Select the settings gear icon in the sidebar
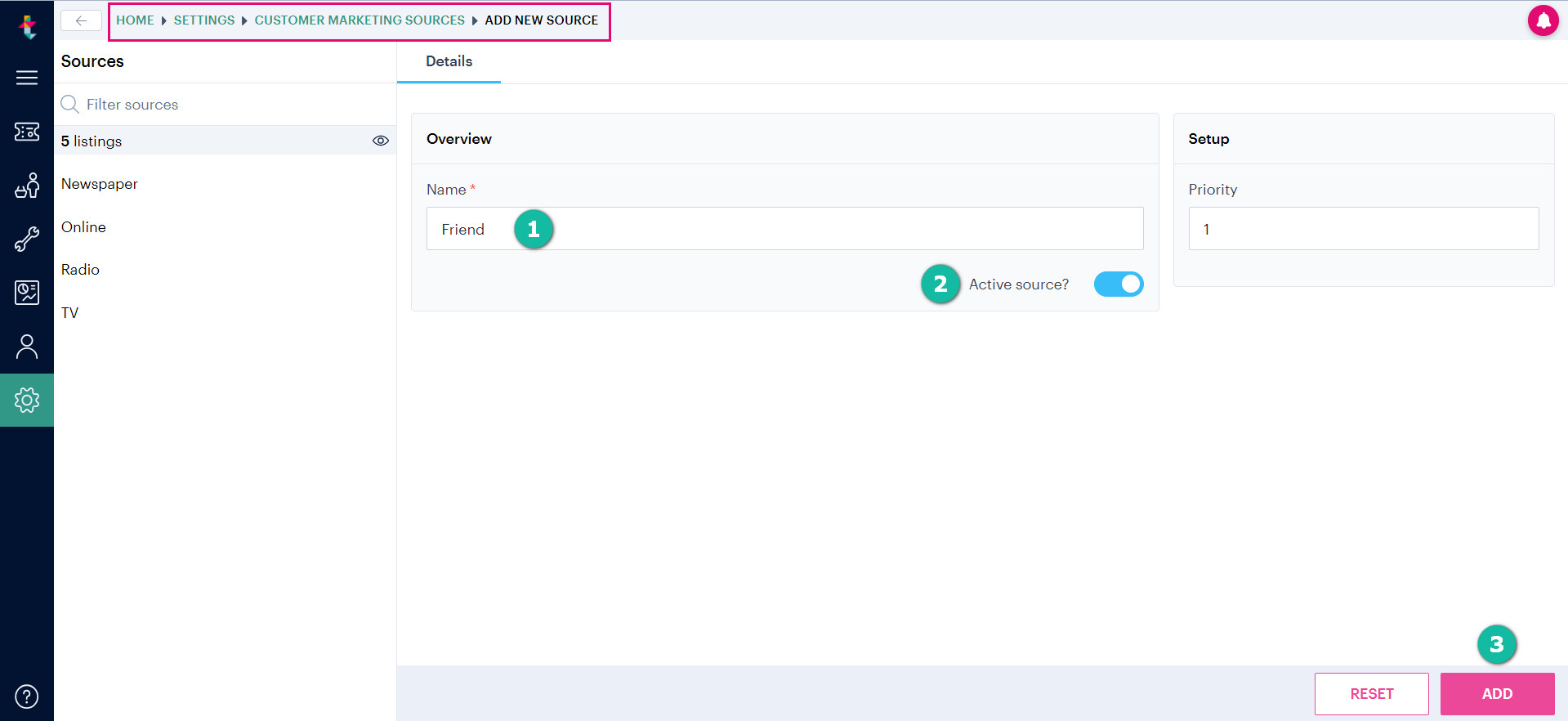 coord(27,400)
